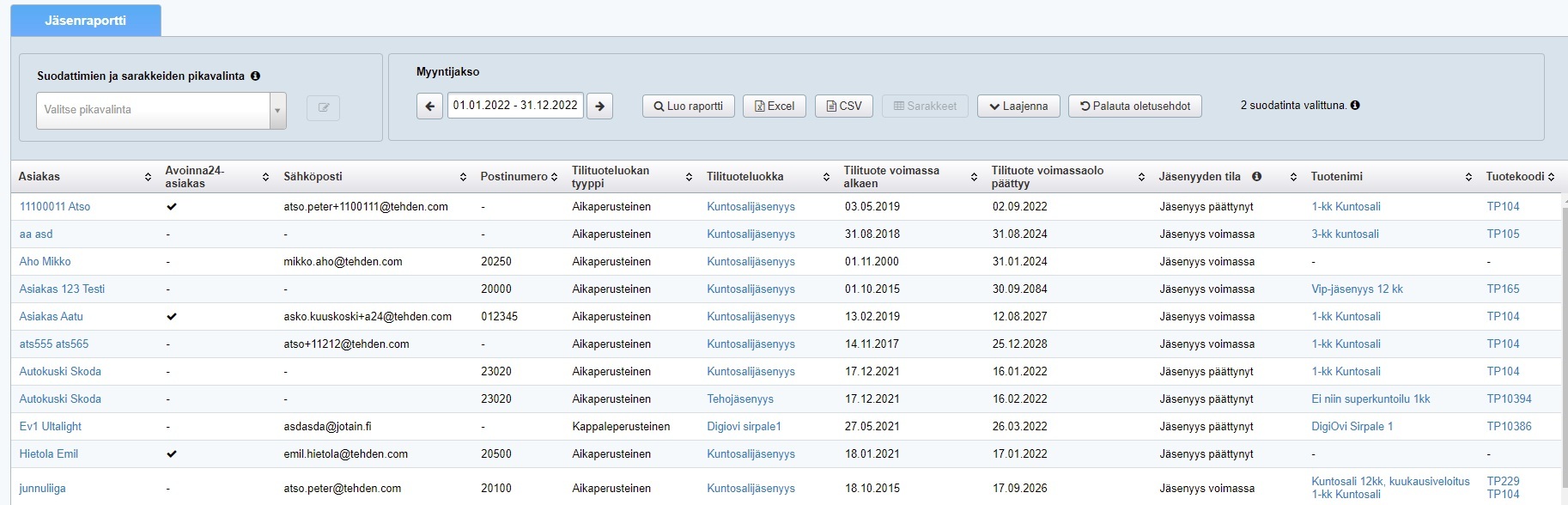Image resolution: width=1568 pixels, height=505 pixels.
Task: Click info icon in Jäsenyyden tila header
Action: (1256, 177)
